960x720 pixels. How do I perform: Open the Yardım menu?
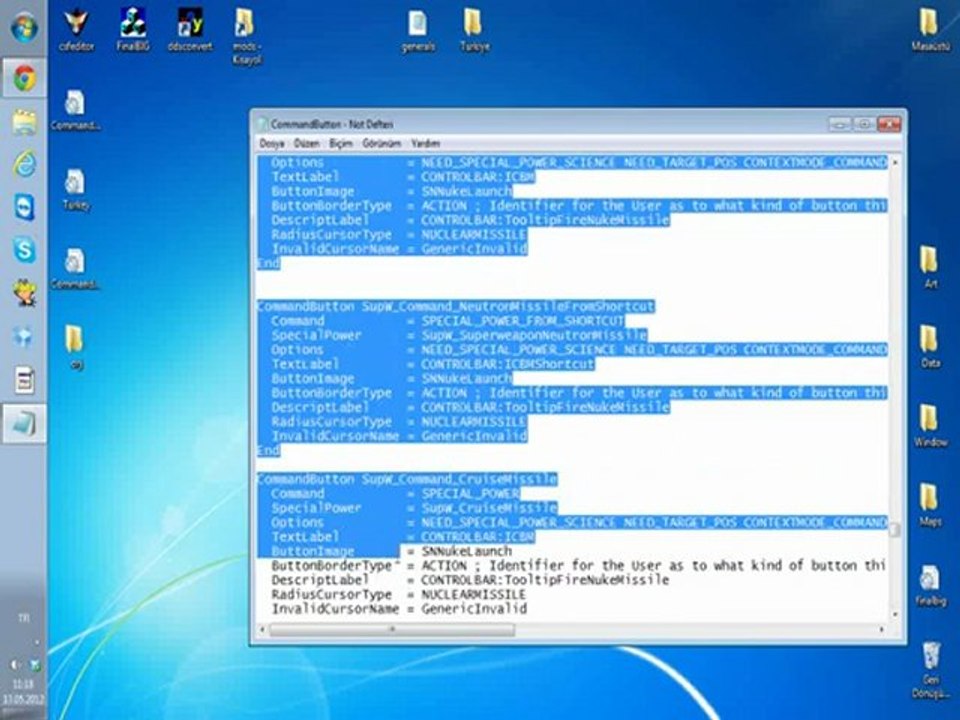pos(426,144)
